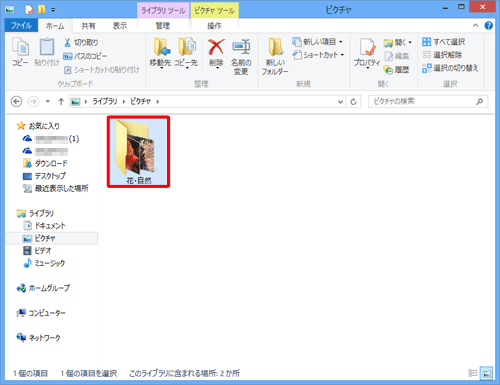Screen dimensions: 500x385
Task: Switch to the Share (共有) tab
Action: pos(88,26)
